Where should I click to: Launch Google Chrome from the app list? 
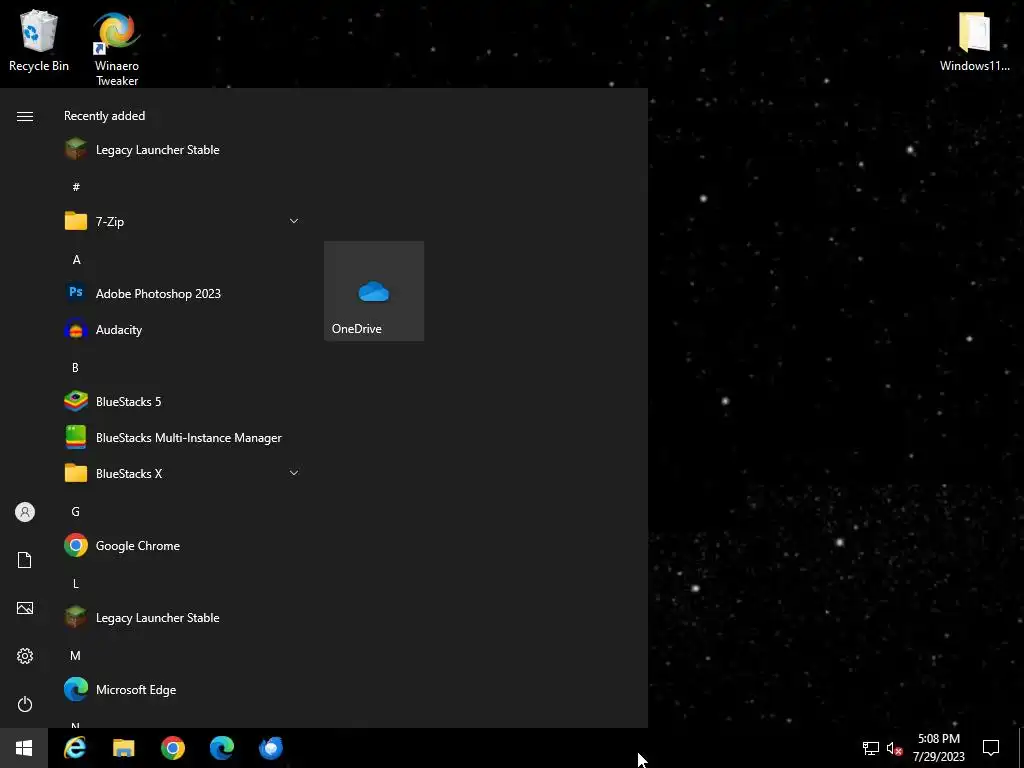183,545
